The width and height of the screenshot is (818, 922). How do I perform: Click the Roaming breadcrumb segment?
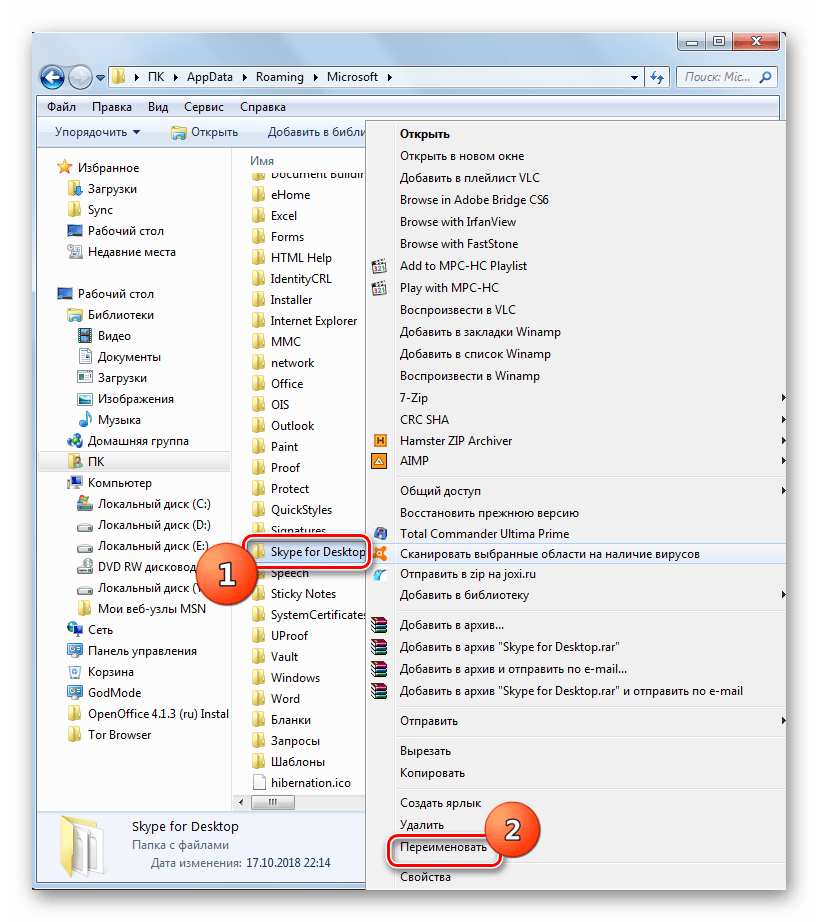click(x=279, y=77)
